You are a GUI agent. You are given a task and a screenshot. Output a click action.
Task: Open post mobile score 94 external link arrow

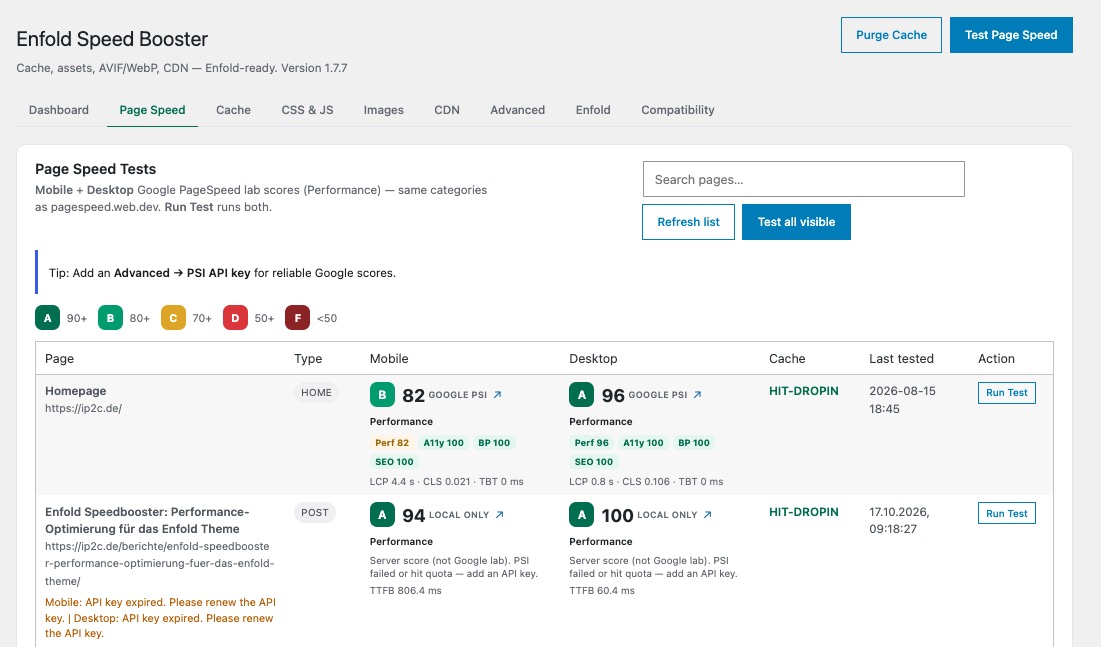[499, 515]
